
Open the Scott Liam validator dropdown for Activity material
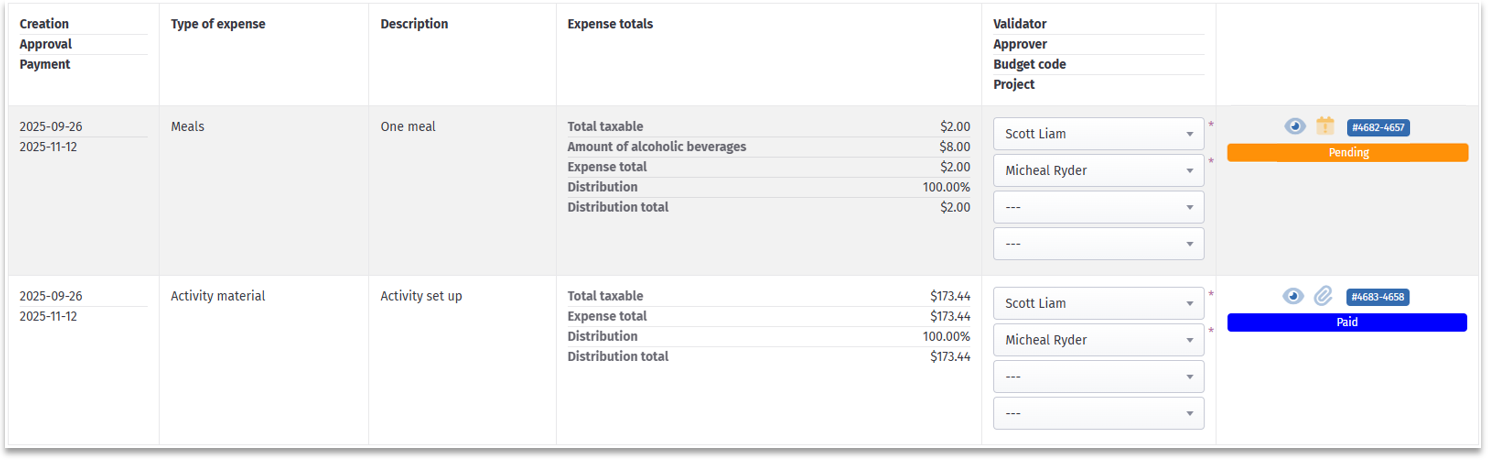[x=1098, y=303]
